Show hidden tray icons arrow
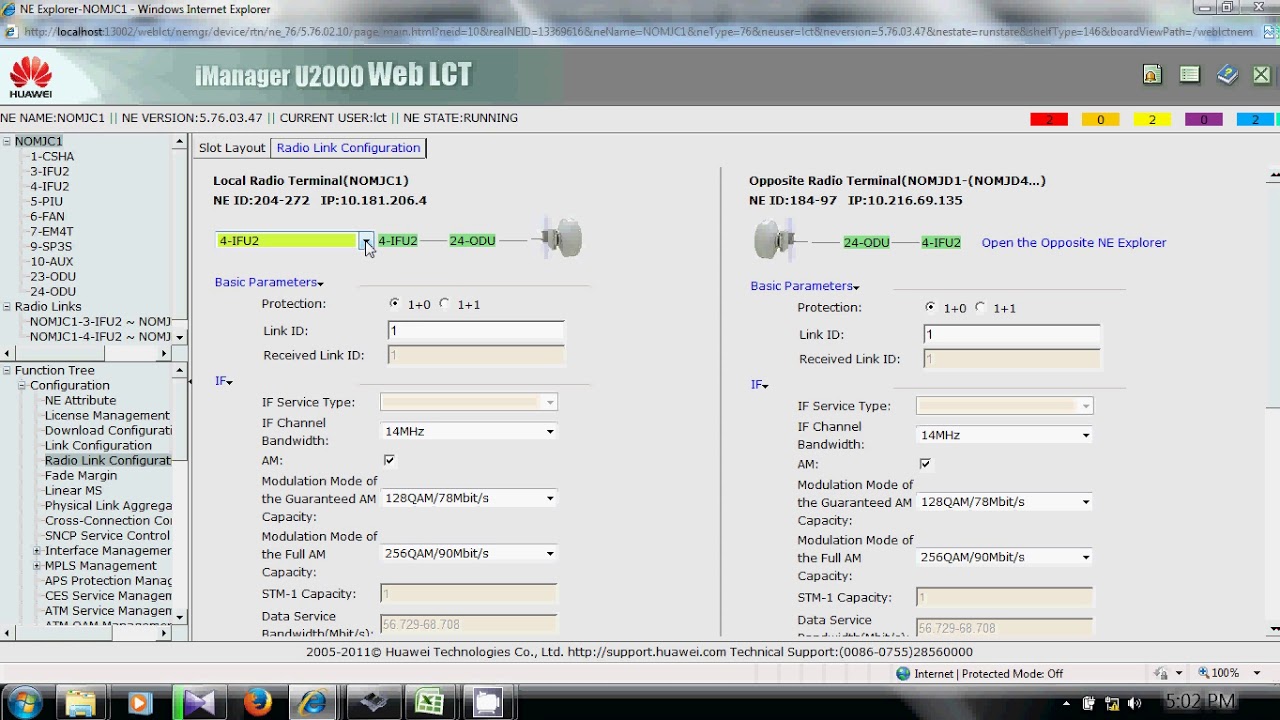Screen dimensions: 1280x720 (1066, 703)
